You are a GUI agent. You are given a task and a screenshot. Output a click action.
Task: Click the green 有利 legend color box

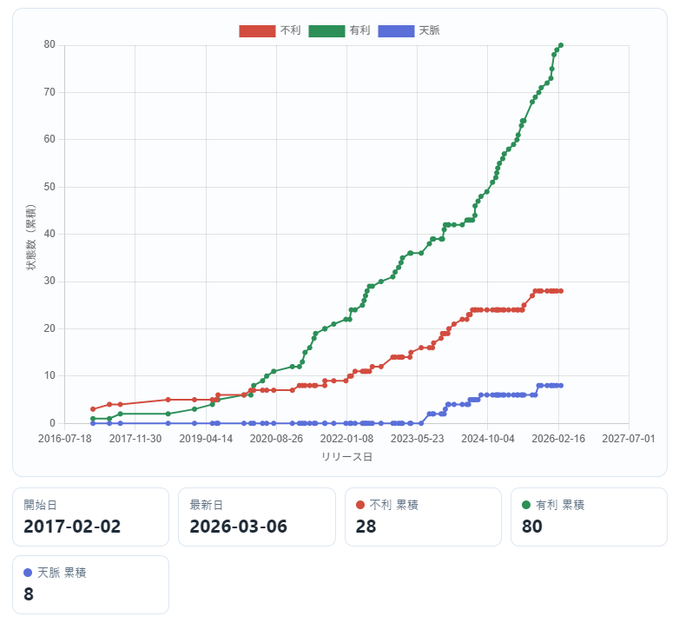tap(326, 31)
